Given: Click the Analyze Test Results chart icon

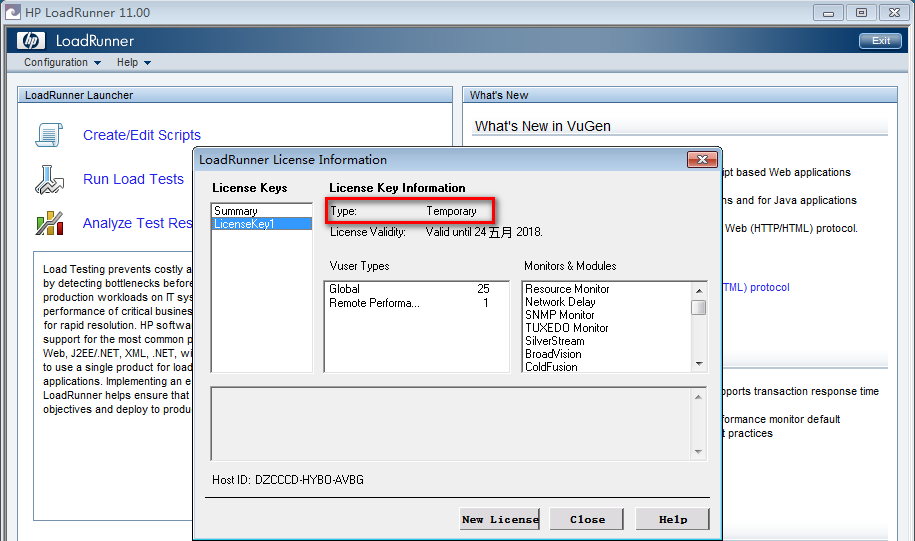Looking at the screenshot, I should pyautogui.click(x=49, y=223).
